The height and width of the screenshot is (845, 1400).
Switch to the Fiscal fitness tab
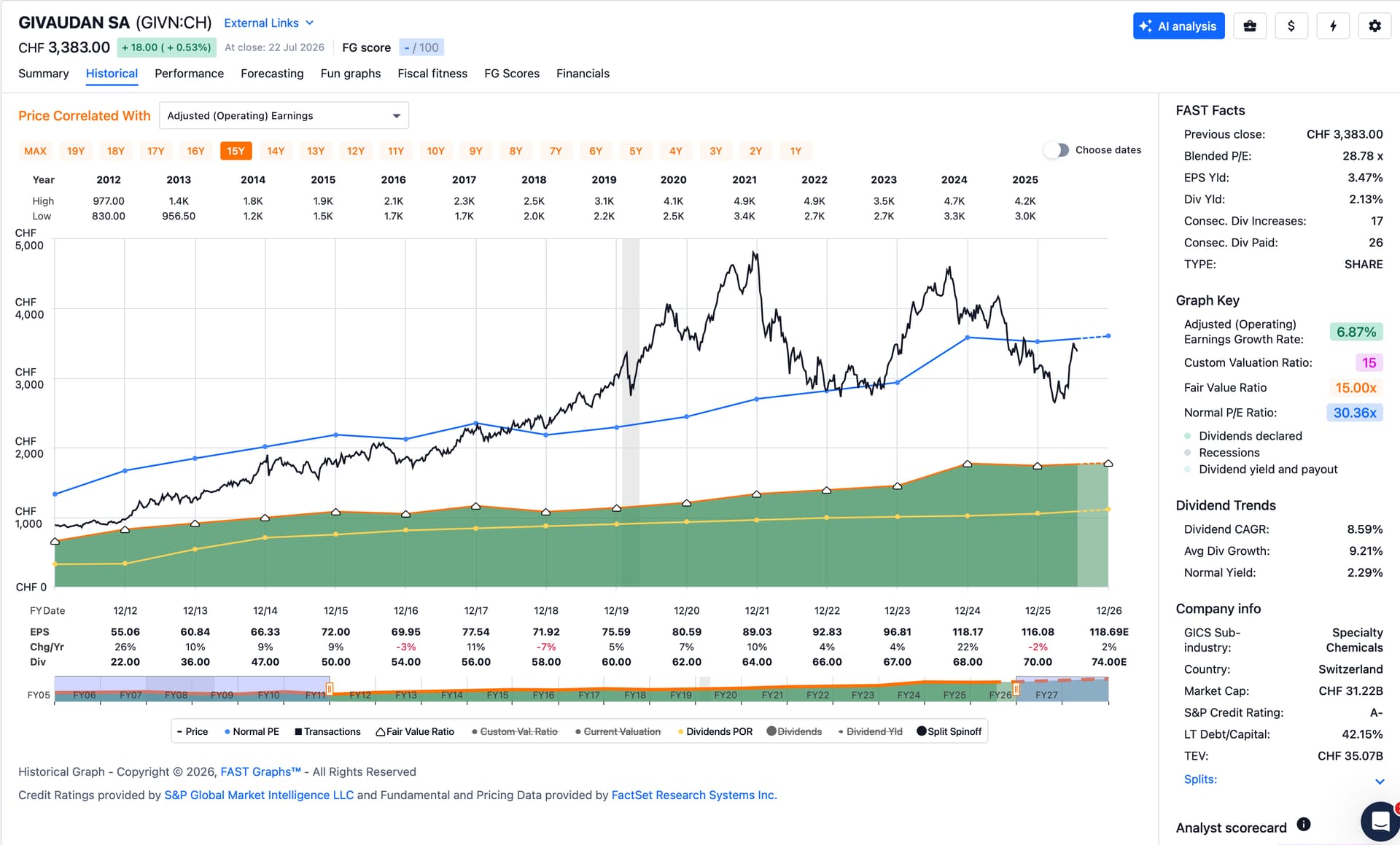coord(432,74)
